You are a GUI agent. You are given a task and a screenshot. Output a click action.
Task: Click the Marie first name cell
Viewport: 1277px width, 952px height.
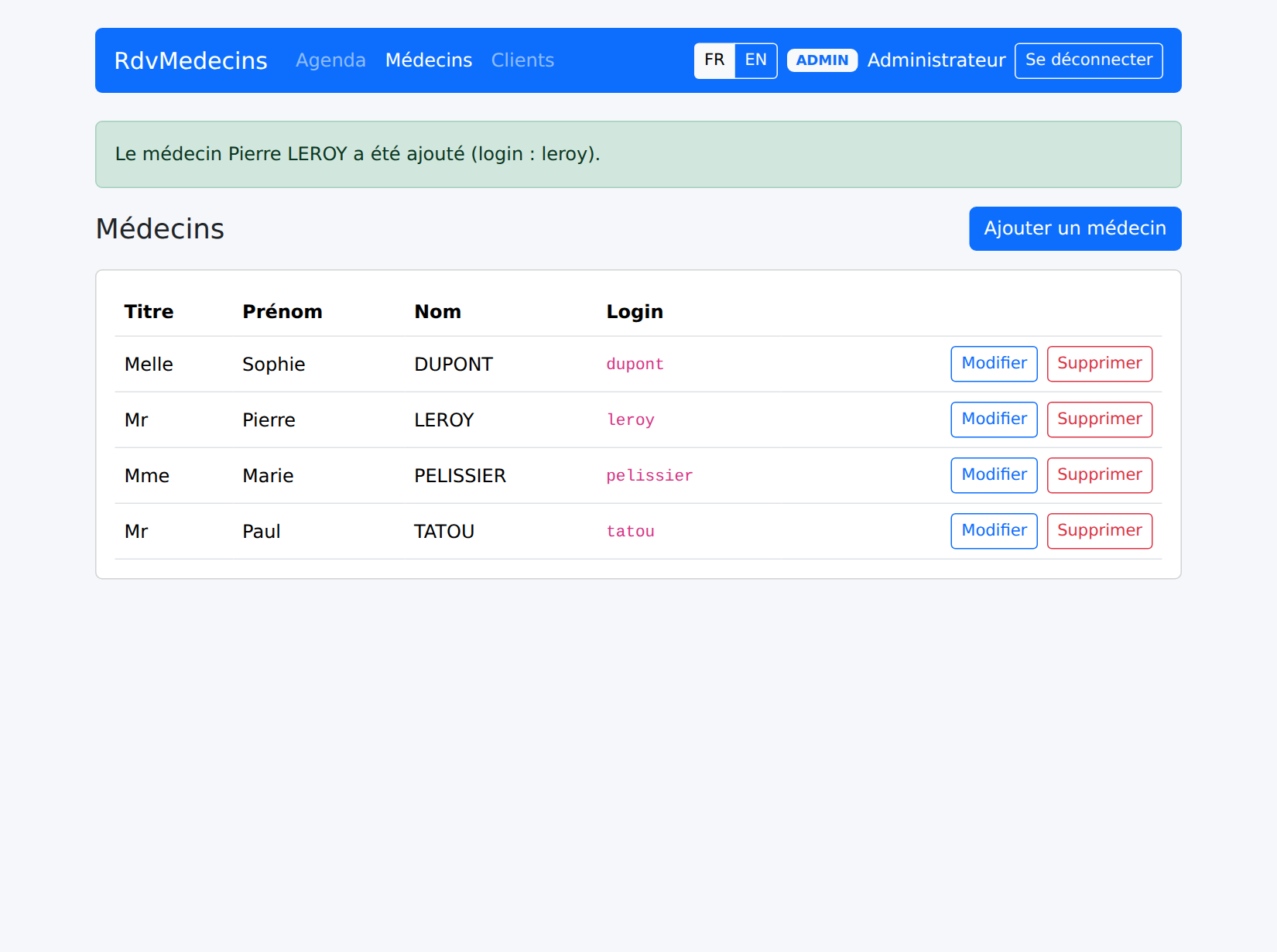[268, 476]
